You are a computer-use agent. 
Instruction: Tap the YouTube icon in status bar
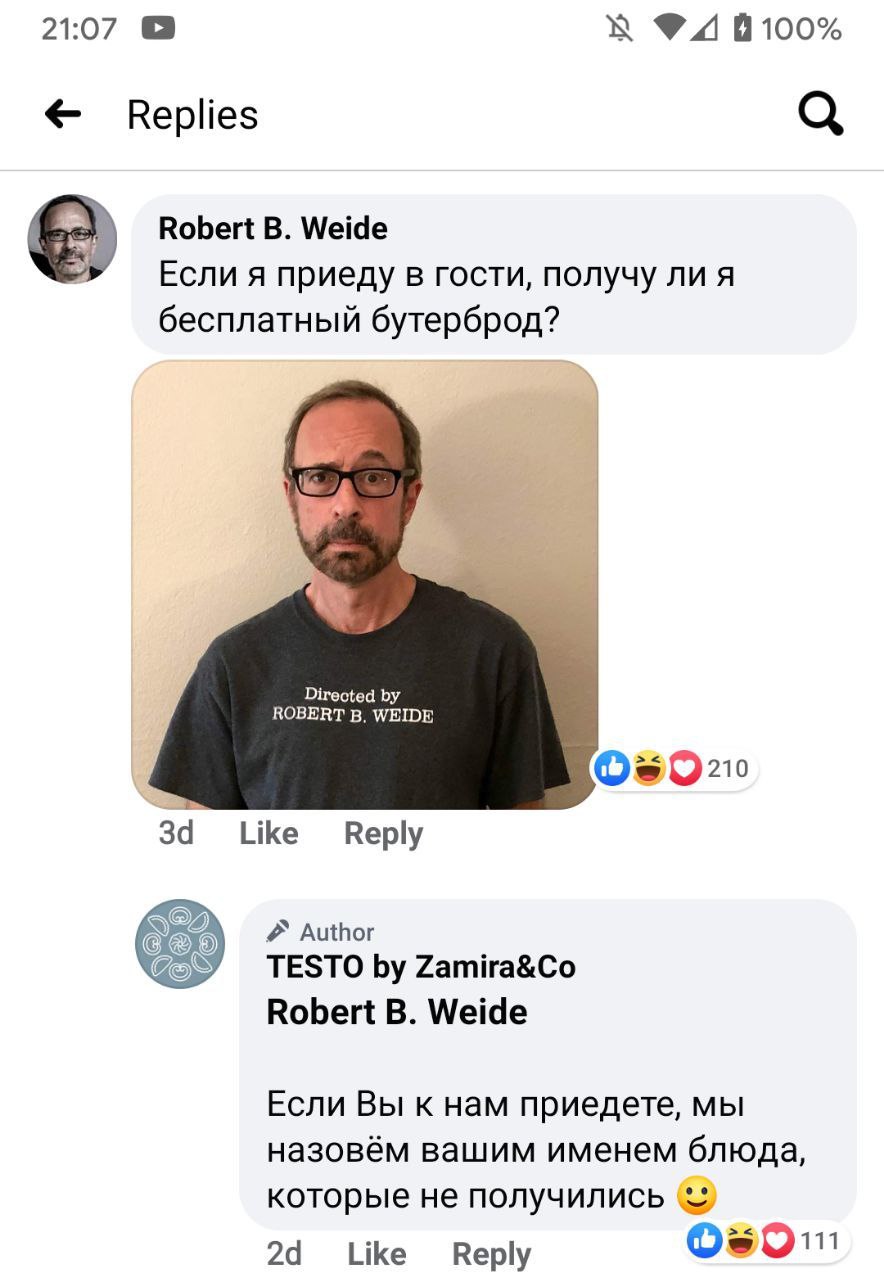158,29
